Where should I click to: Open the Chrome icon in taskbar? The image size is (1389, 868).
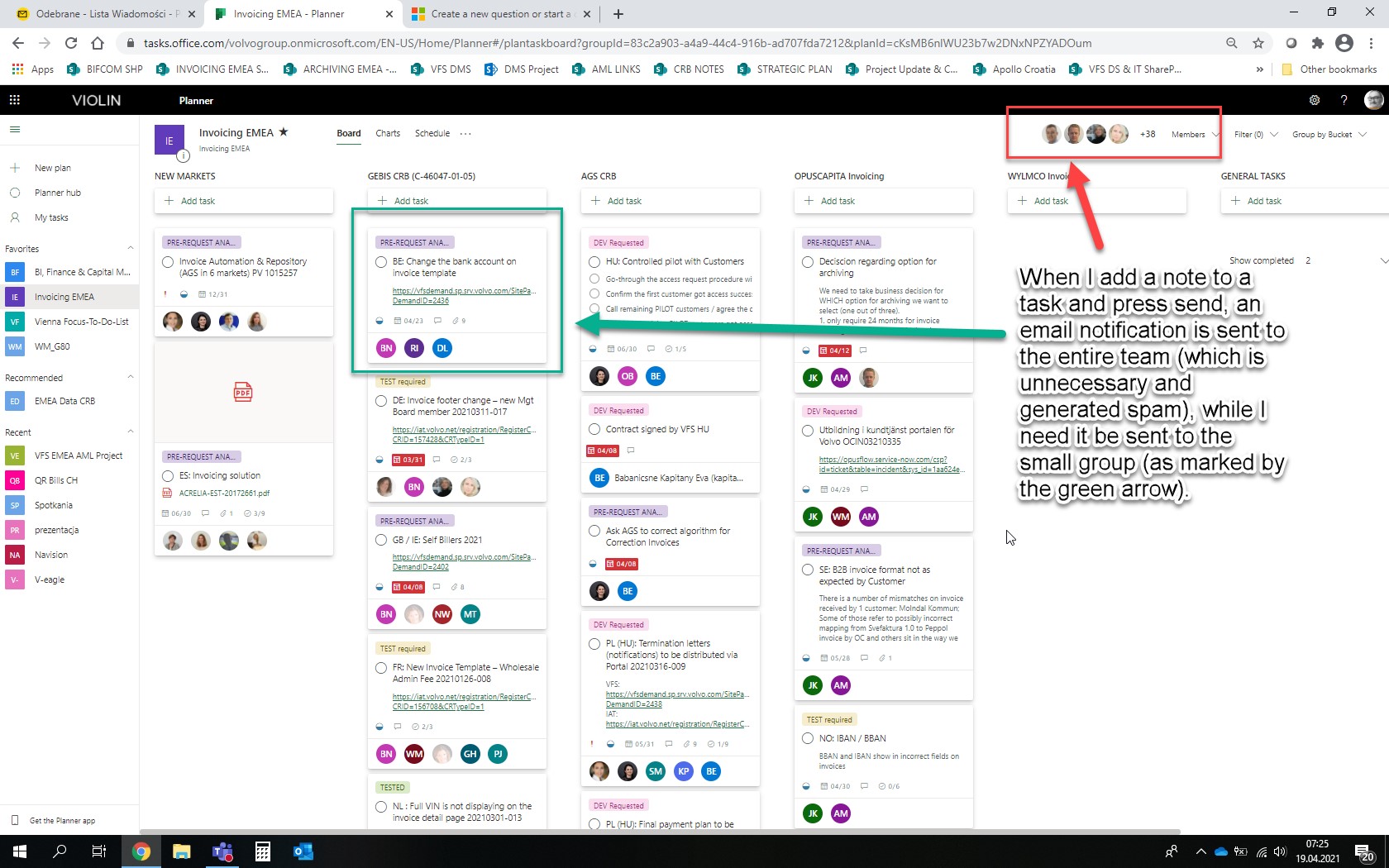(x=141, y=851)
